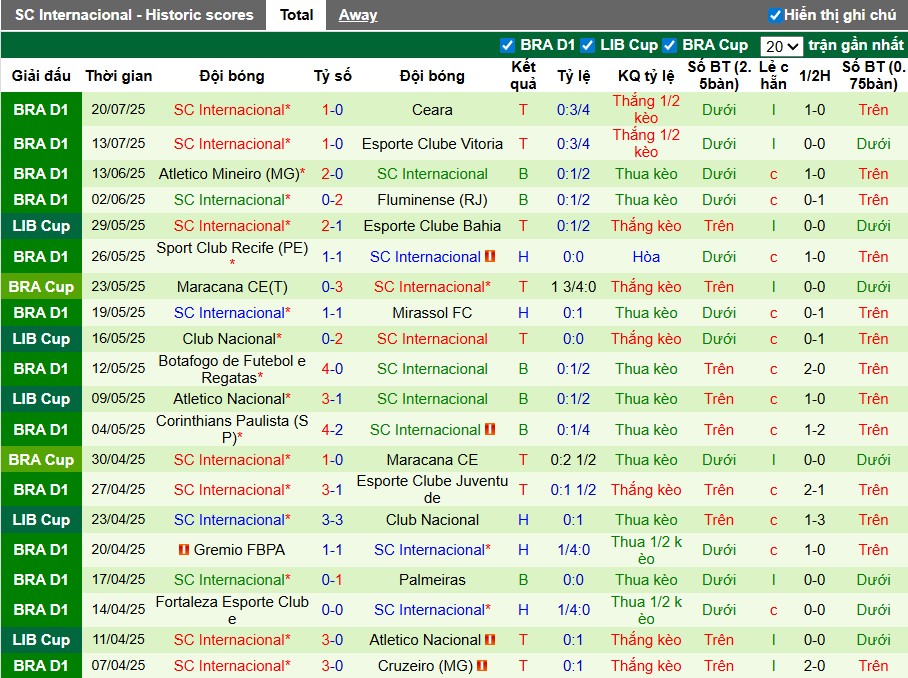Click the LIB Cup label on 16/05/25
The width and height of the screenshot is (908, 678).
(41, 339)
